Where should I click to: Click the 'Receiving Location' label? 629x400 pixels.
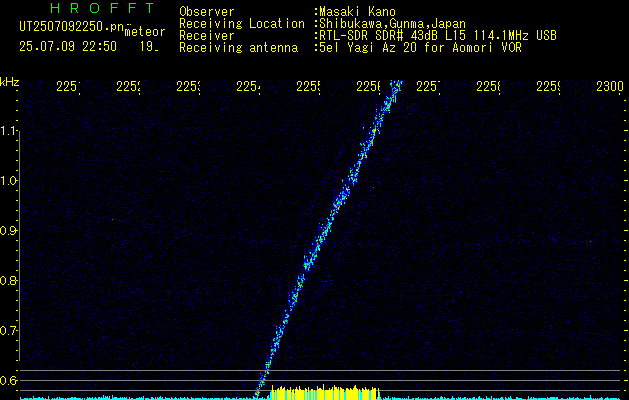click(x=242, y=24)
